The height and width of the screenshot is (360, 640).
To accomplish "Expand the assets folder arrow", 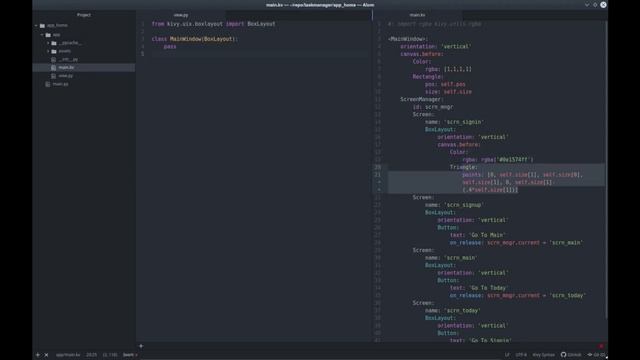I will coord(48,51).
